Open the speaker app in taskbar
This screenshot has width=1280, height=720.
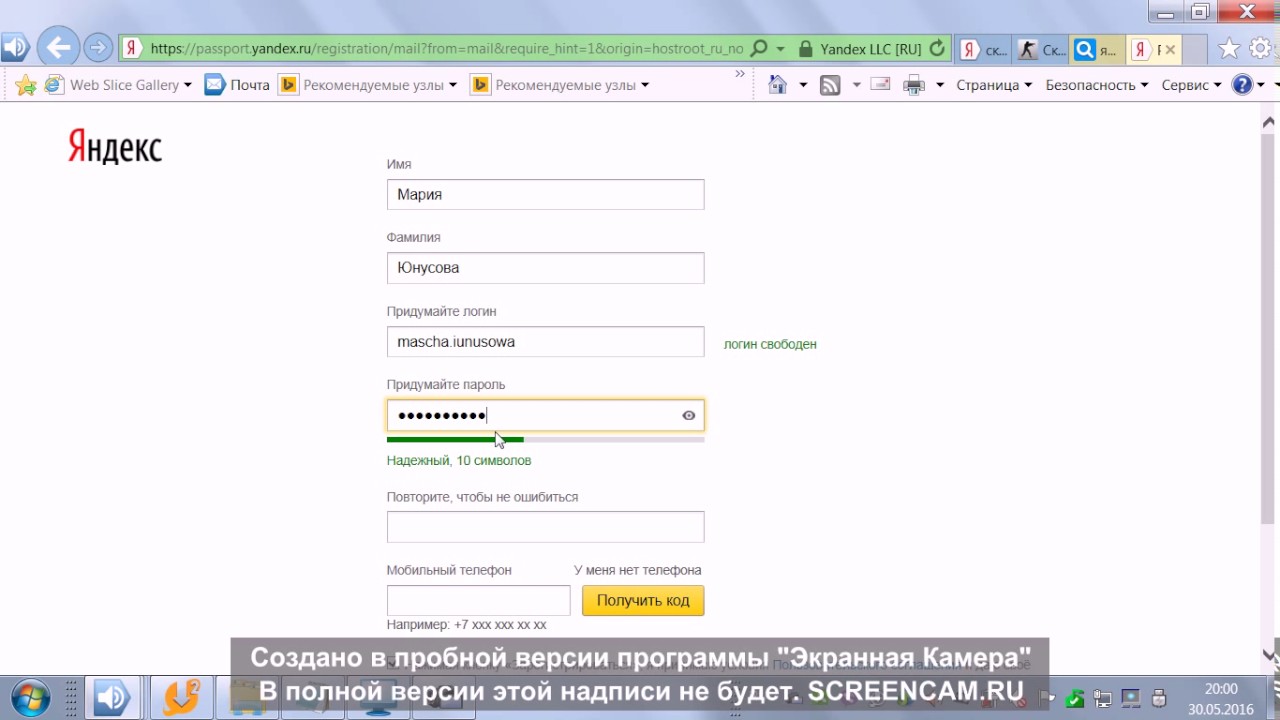(x=111, y=697)
